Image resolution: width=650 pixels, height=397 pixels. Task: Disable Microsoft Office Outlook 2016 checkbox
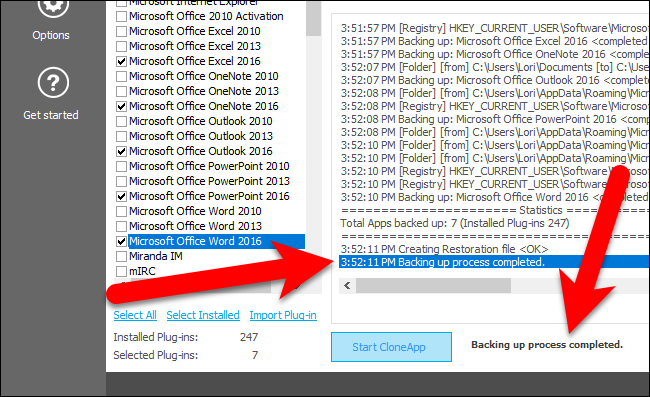(121, 151)
